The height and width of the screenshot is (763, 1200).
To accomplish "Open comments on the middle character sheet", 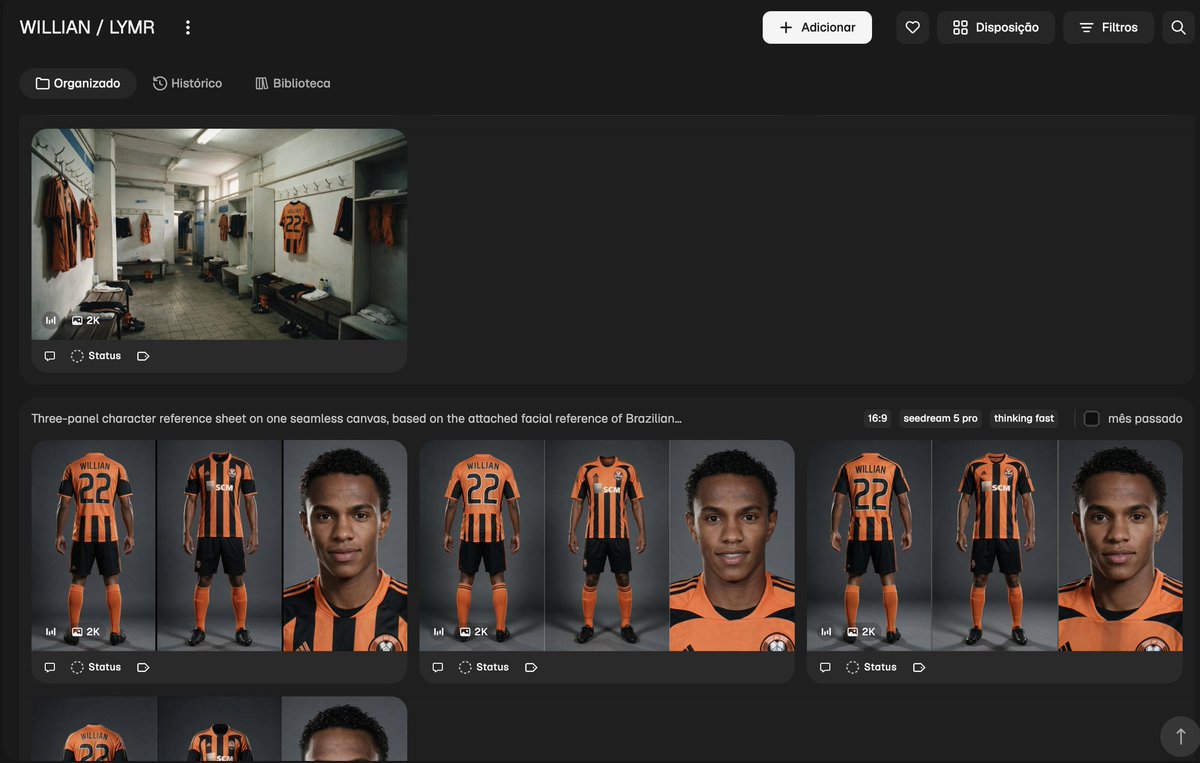I will 438,667.
